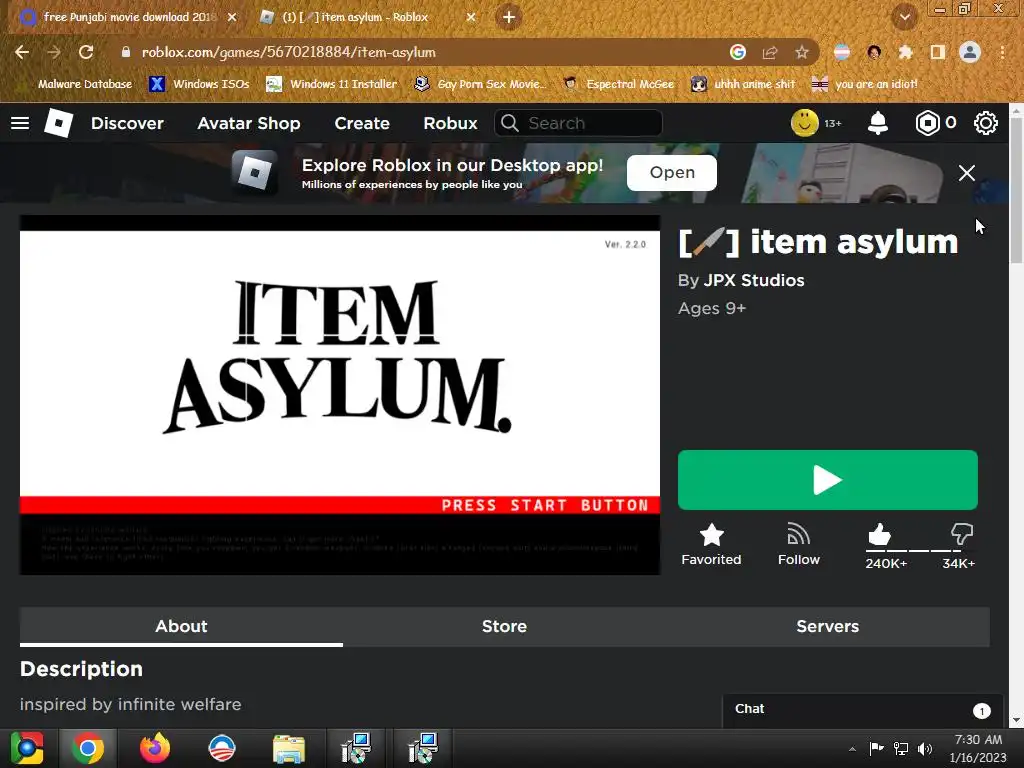Click the volume speaker tray icon
The image size is (1024, 768).
pyautogui.click(x=925, y=748)
